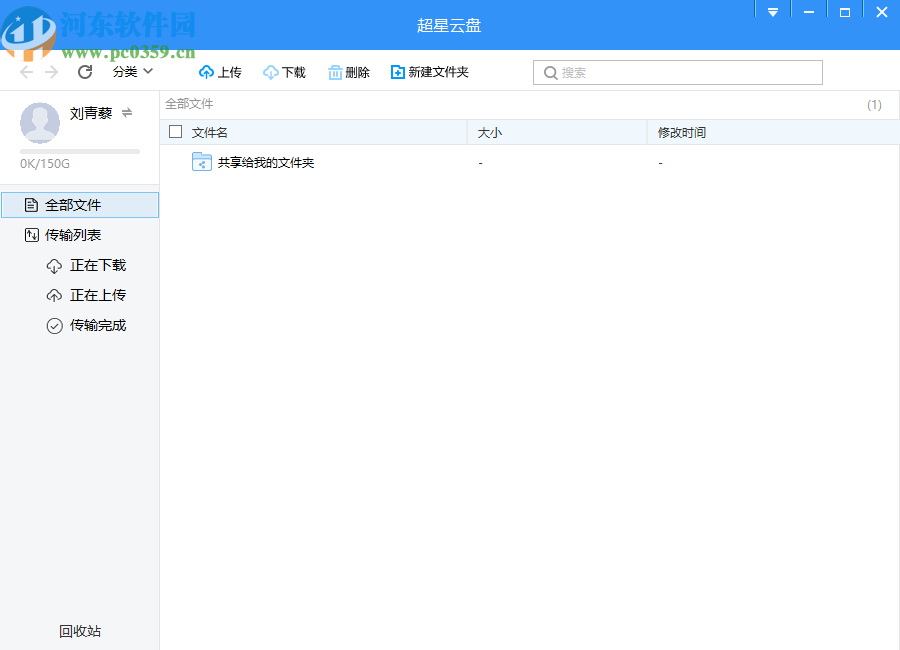This screenshot has height=650, width=900.
Task: Open the 分类 sorting dropdown
Action: point(131,71)
